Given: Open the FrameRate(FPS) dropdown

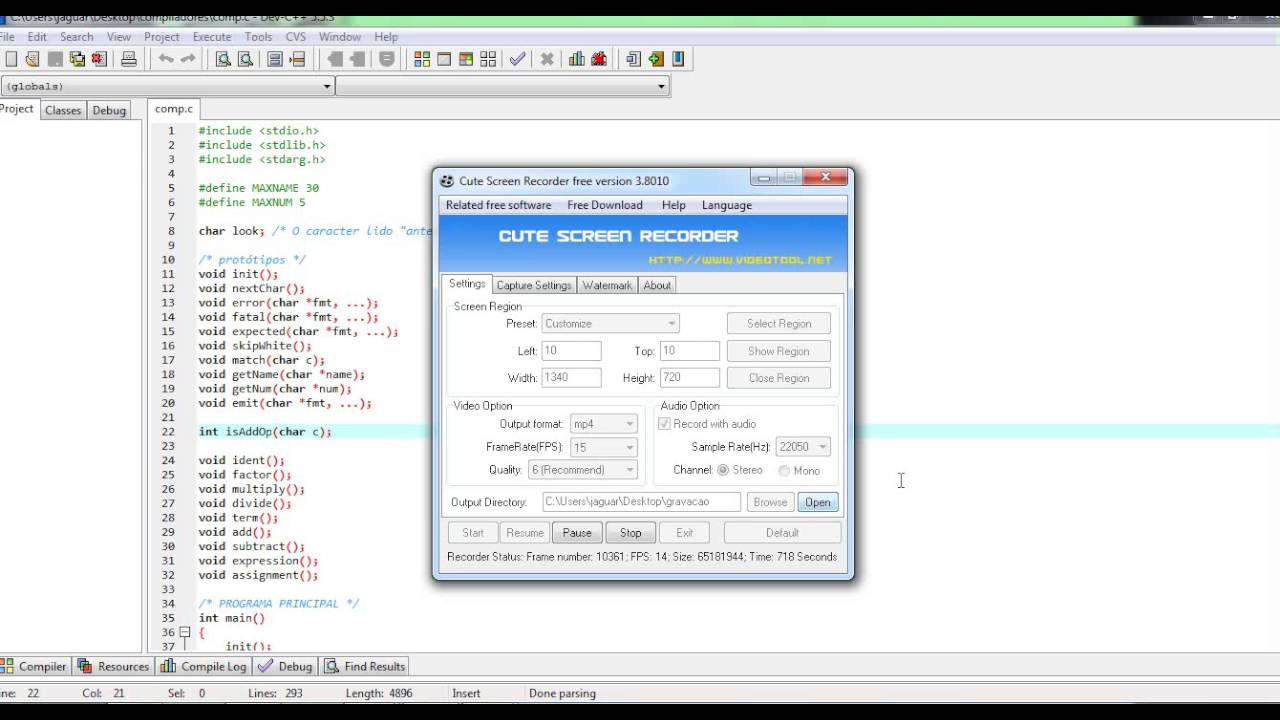Looking at the screenshot, I should tap(604, 447).
